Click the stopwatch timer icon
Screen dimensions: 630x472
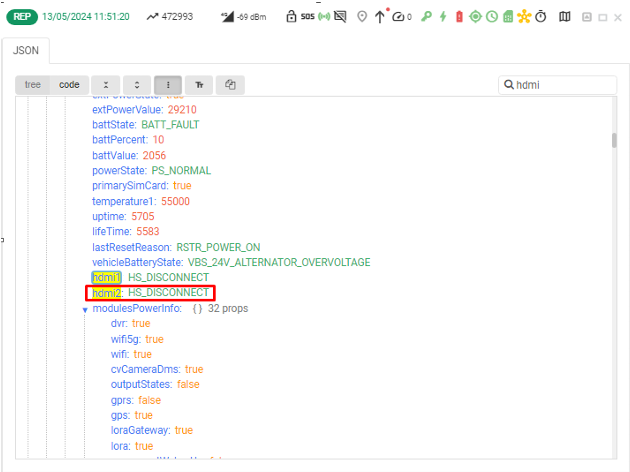[x=541, y=17]
